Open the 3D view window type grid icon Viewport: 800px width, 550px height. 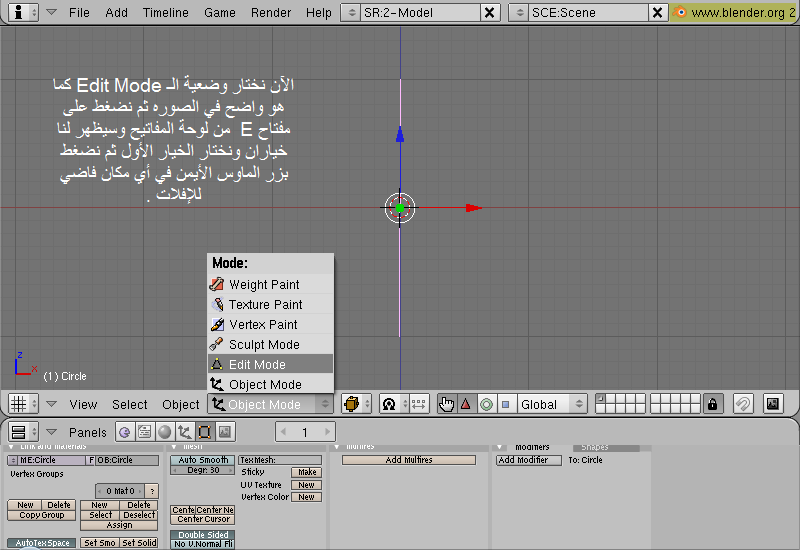pos(23,404)
